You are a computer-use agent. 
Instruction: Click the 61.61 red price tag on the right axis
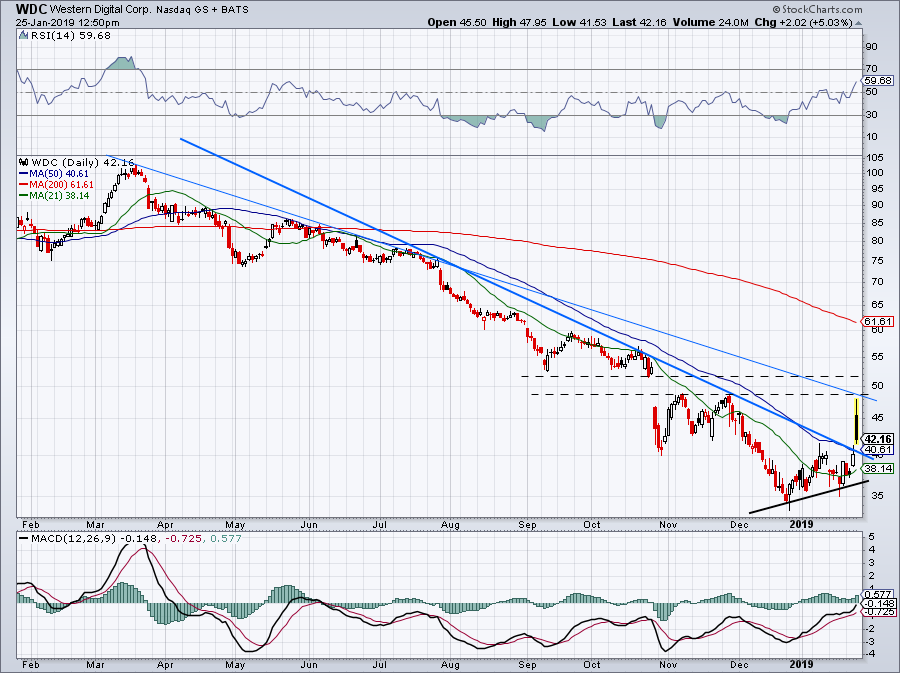(x=879, y=321)
